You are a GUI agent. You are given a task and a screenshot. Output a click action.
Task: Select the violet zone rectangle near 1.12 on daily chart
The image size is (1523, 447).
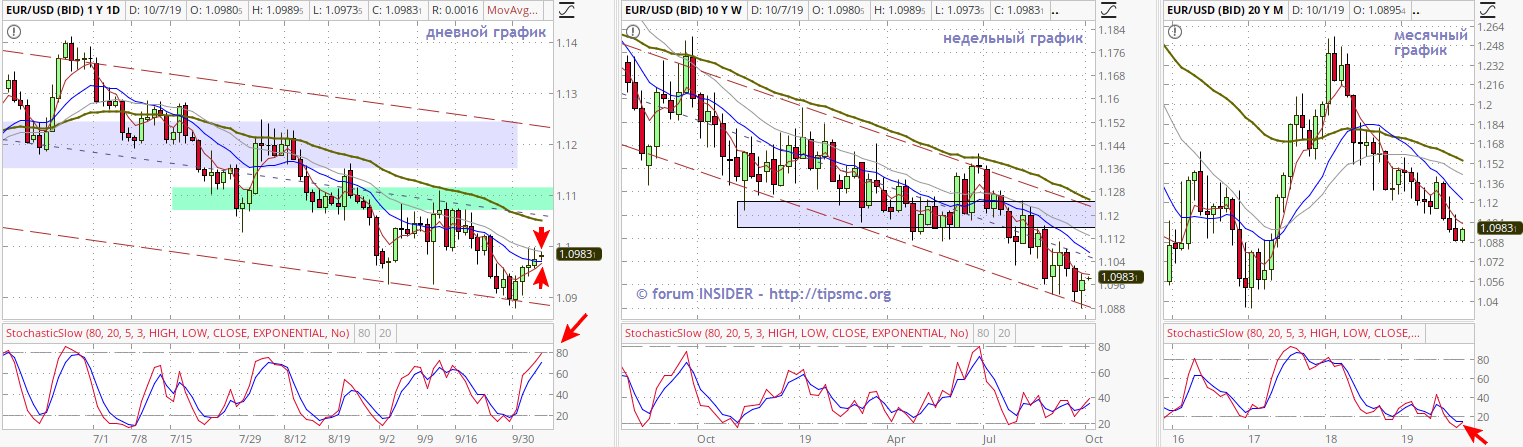(260, 145)
